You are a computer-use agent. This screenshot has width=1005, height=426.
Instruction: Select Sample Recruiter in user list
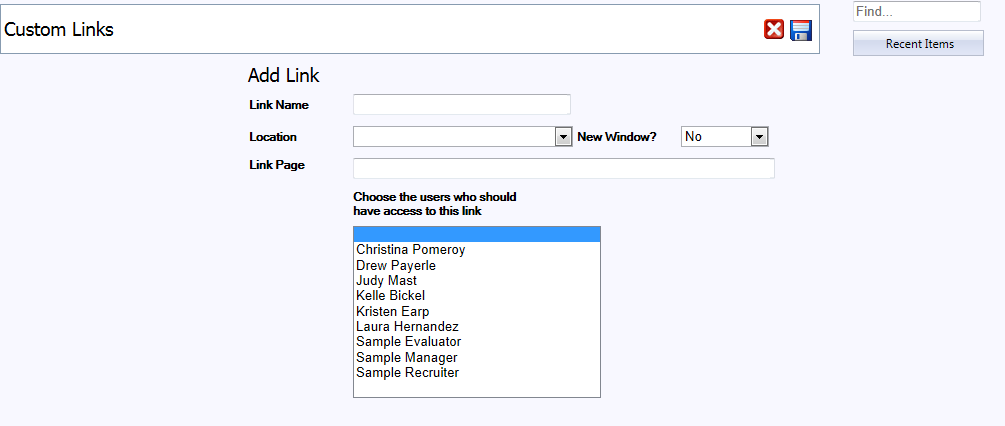pyautogui.click(x=408, y=373)
